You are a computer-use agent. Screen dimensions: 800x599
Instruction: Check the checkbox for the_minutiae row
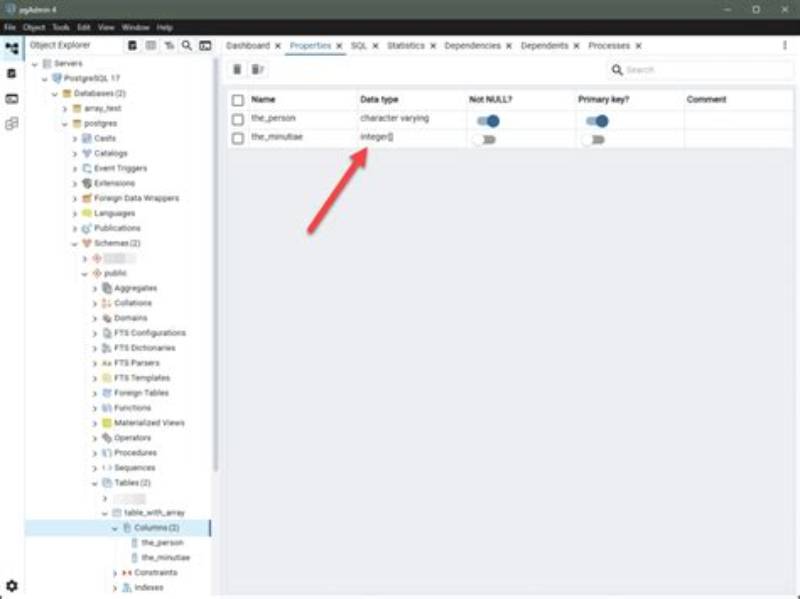coord(238,138)
